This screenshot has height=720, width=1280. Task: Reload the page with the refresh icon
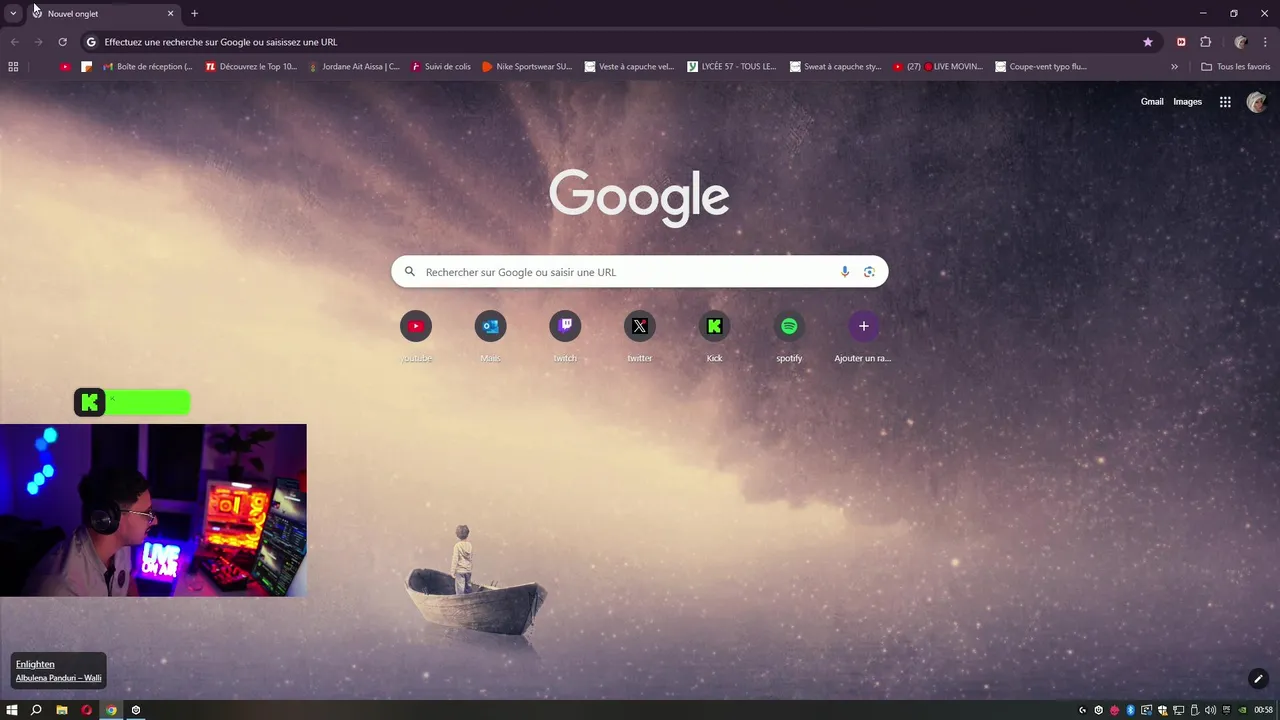[62, 42]
